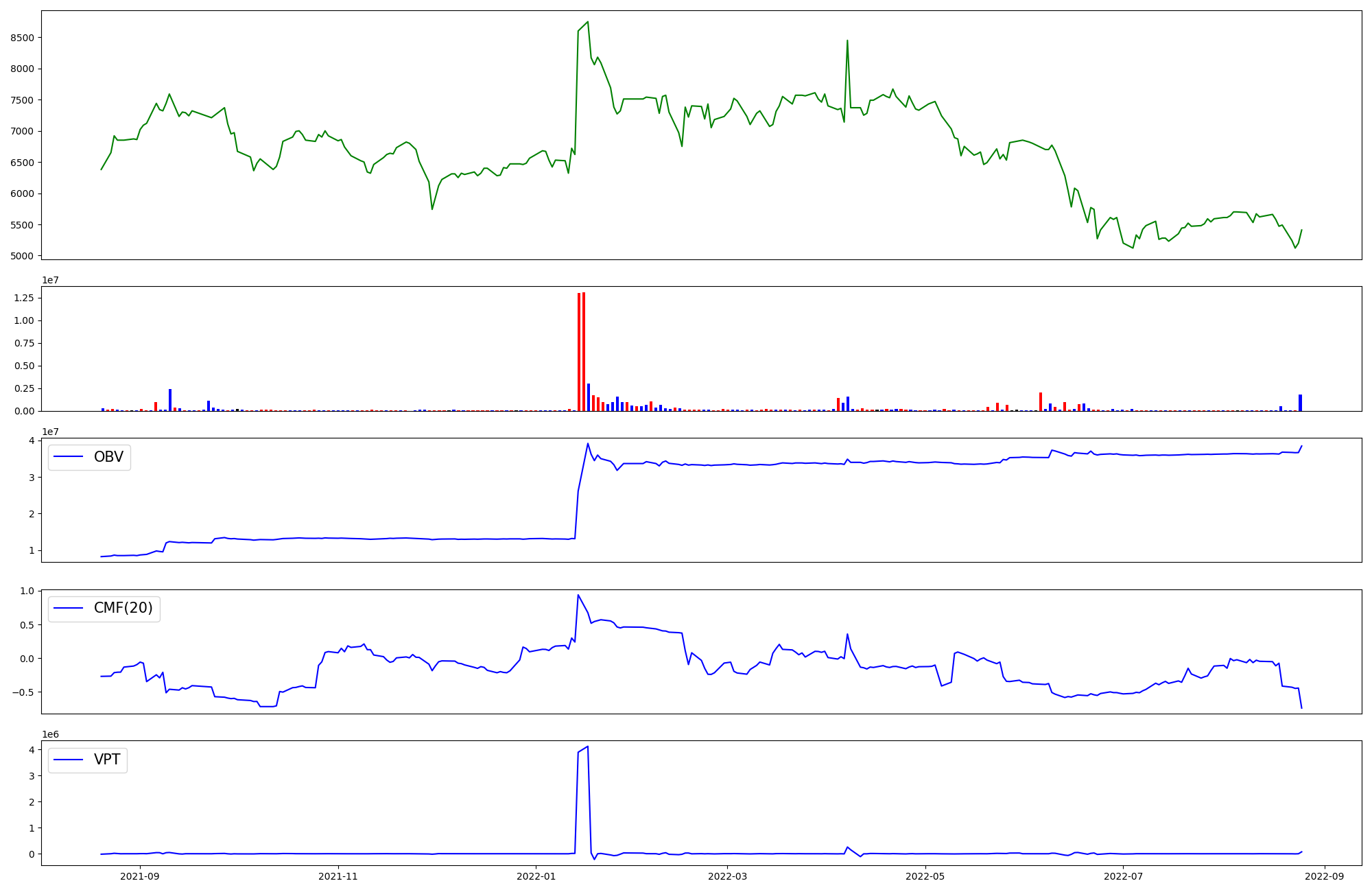
Task: Click the blue line sample in OBV legend
Action: coord(69,457)
